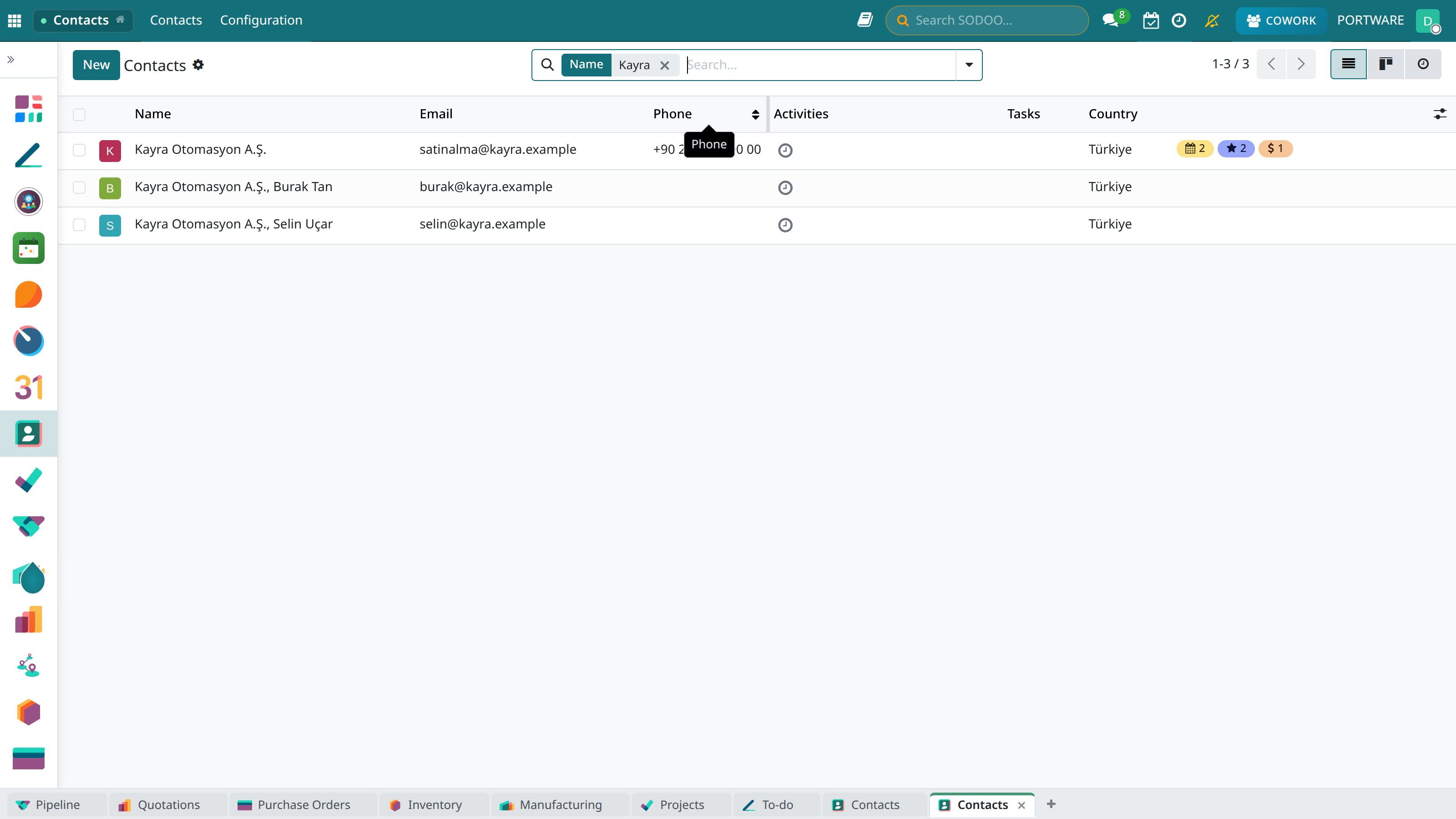Switch to kanban view
Viewport: 1456px width, 819px height.
click(x=1385, y=64)
